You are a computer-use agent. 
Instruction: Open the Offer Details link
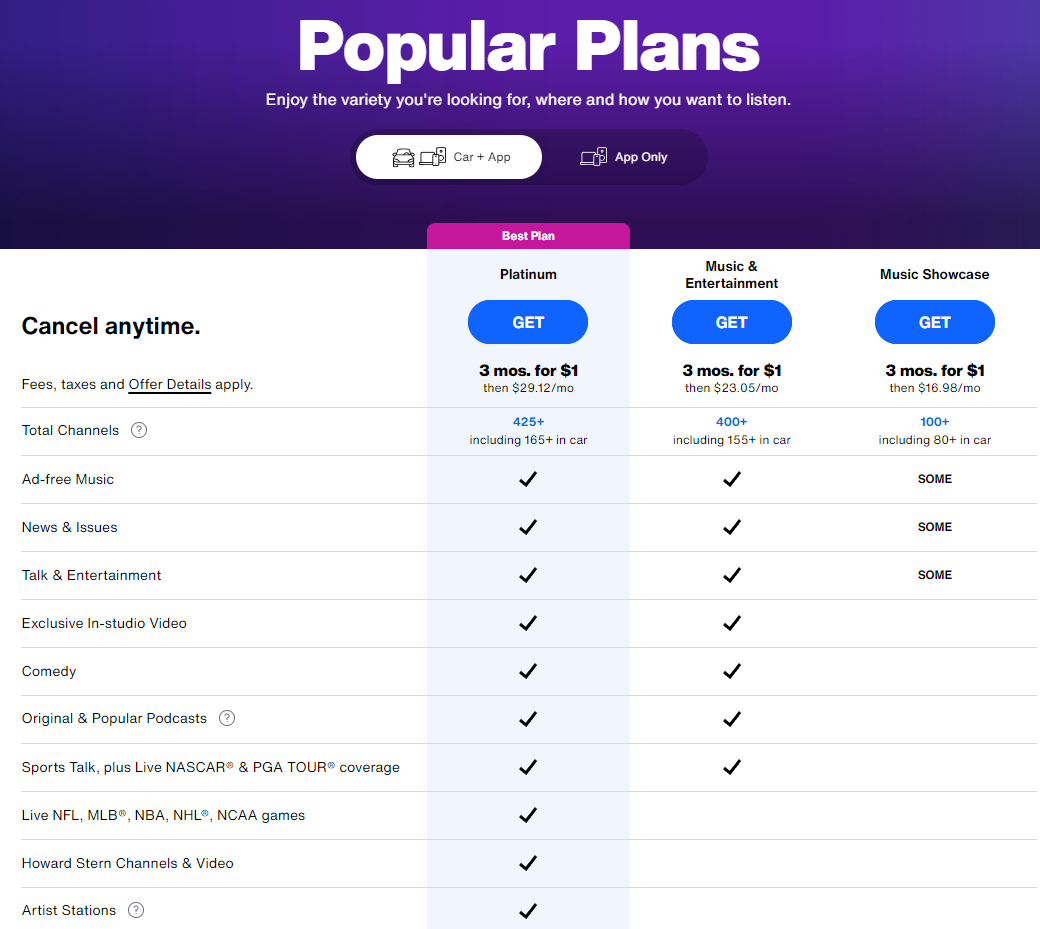[x=170, y=384]
